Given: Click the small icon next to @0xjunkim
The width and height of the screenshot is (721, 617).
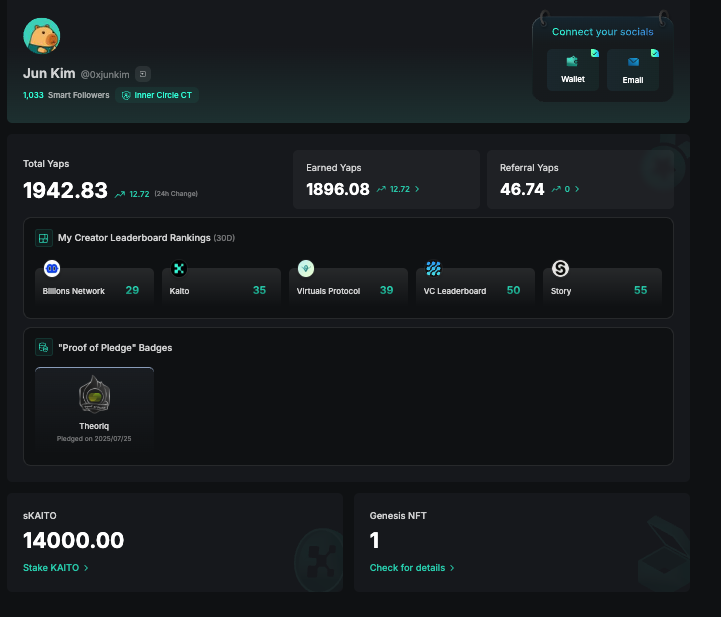Looking at the screenshot, I should click(143, 74).
